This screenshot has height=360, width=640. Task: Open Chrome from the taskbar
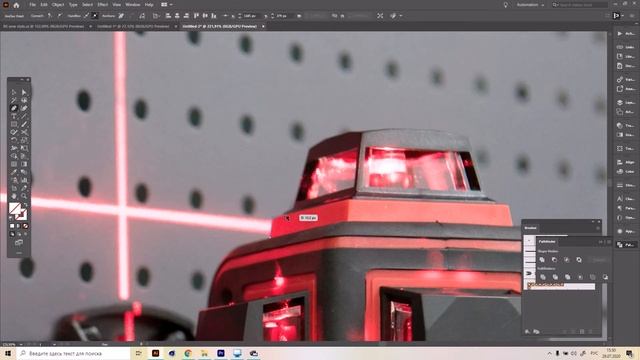tap(188, 353)
